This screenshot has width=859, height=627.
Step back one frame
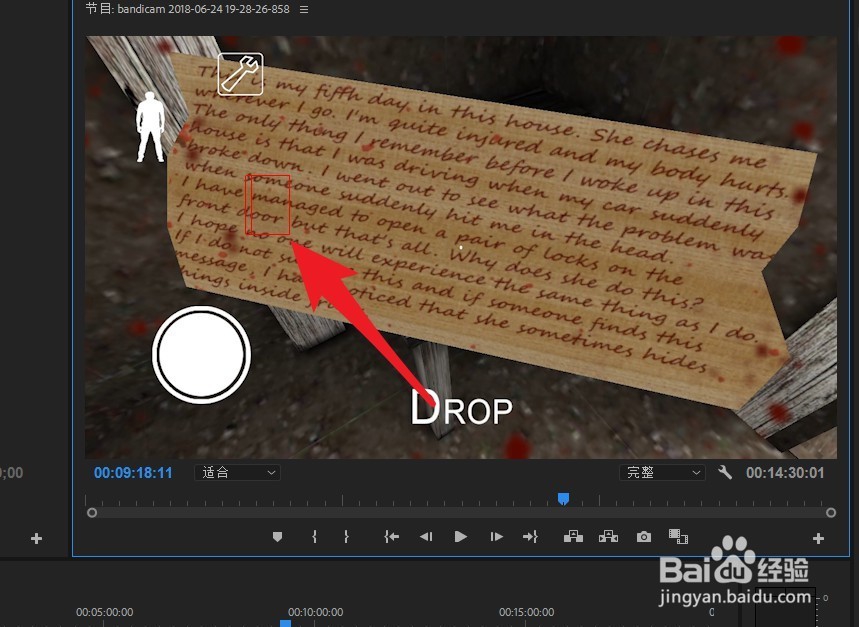coord(426,537)
